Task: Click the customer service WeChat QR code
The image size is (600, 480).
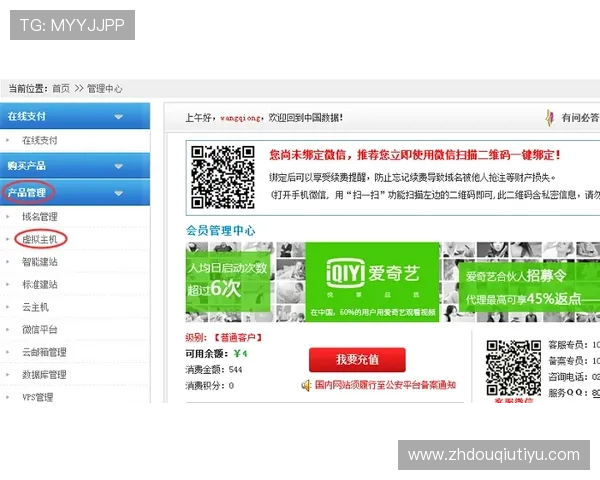Action: click(x=514, y=368)
